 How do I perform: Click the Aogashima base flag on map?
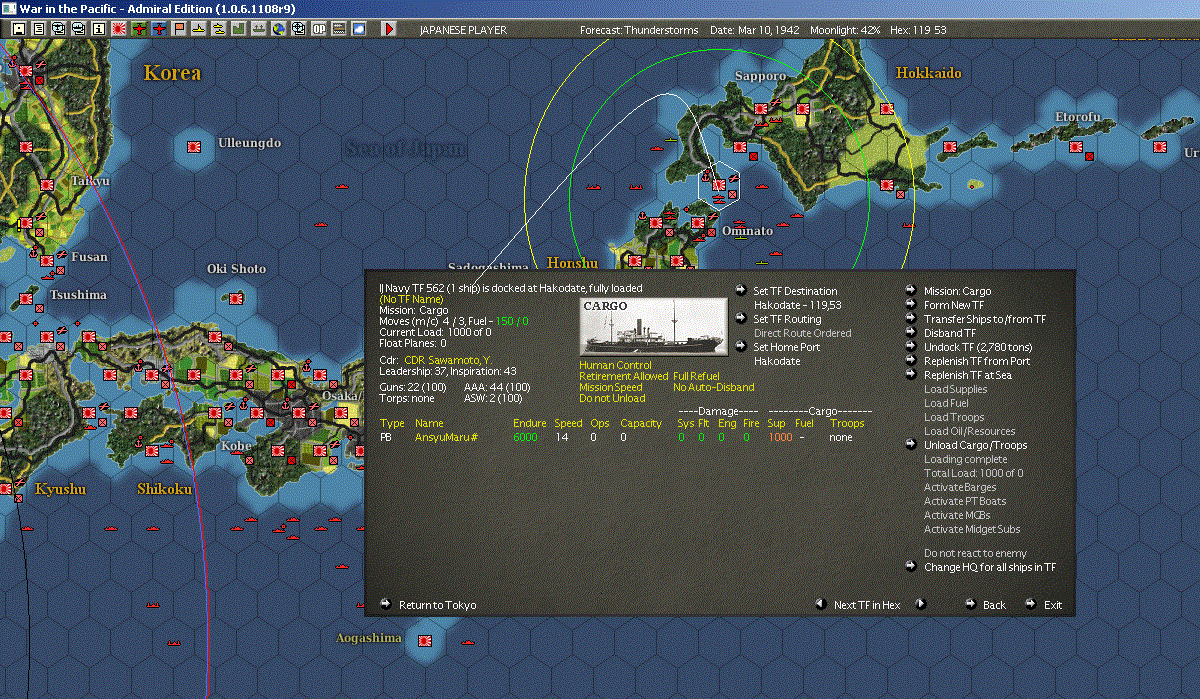(x=424, y=639)
